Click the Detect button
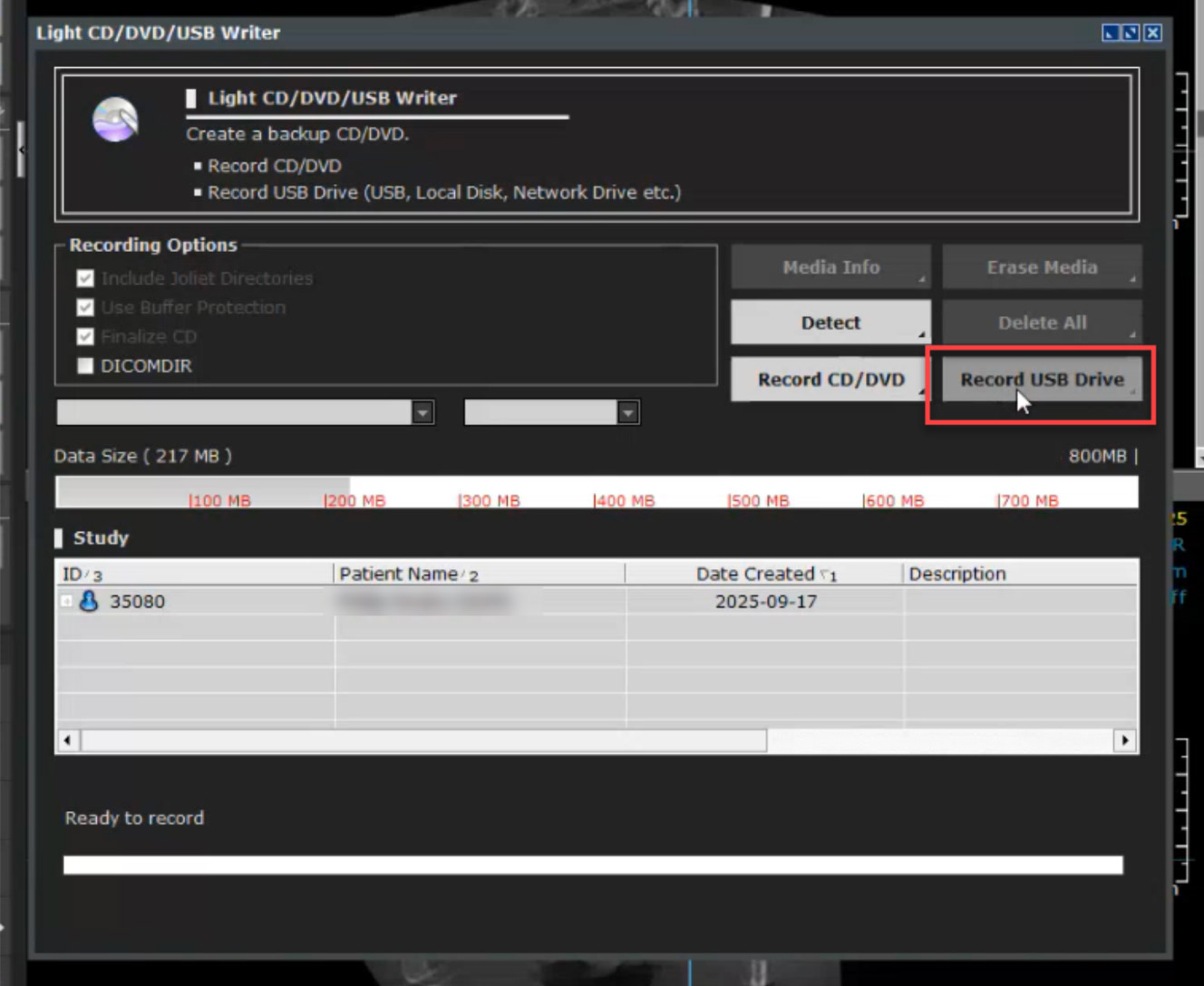Viewport: 1204px width, 986px height. 830,323
